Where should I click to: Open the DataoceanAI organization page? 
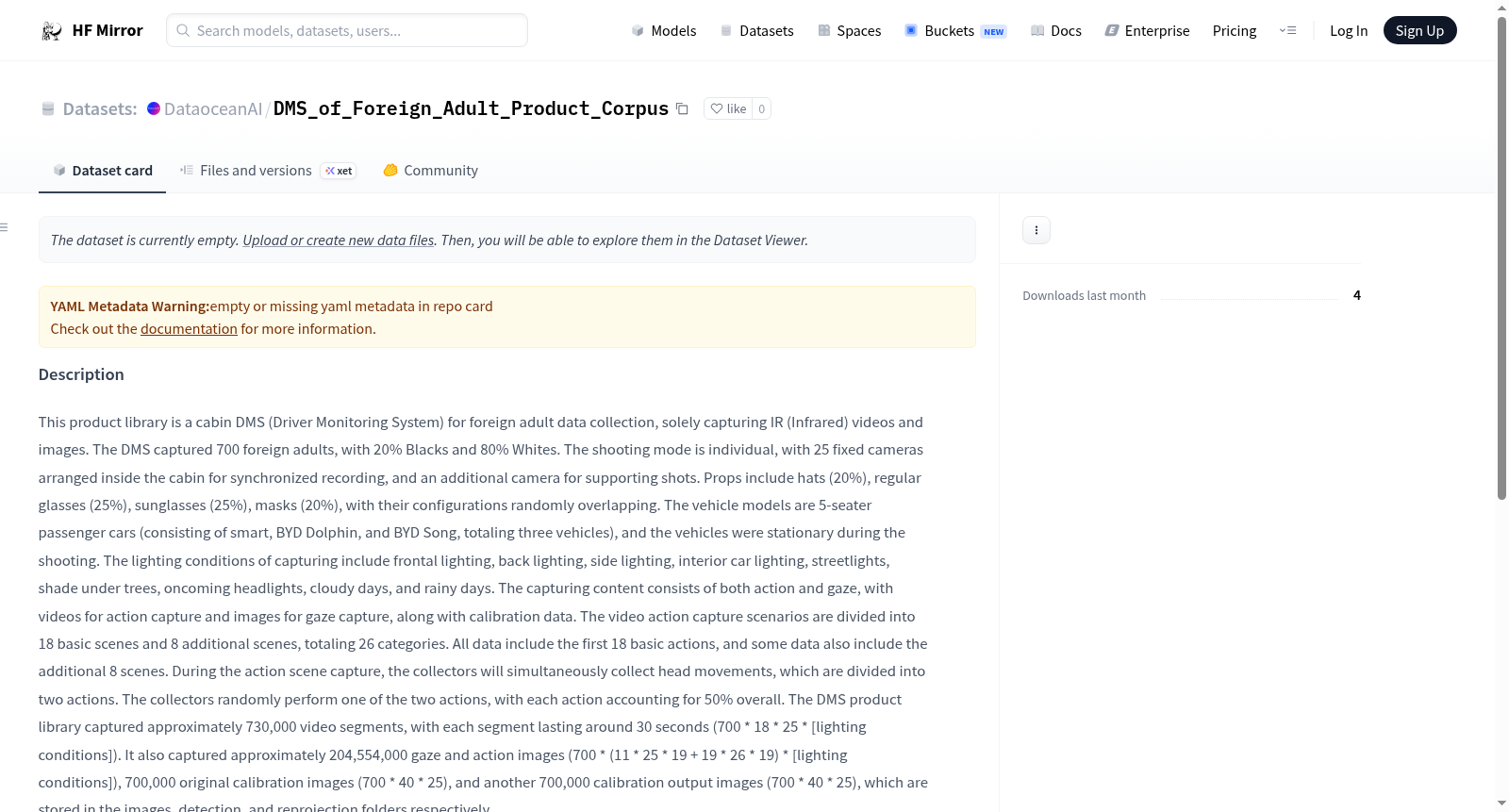[213, 109]
